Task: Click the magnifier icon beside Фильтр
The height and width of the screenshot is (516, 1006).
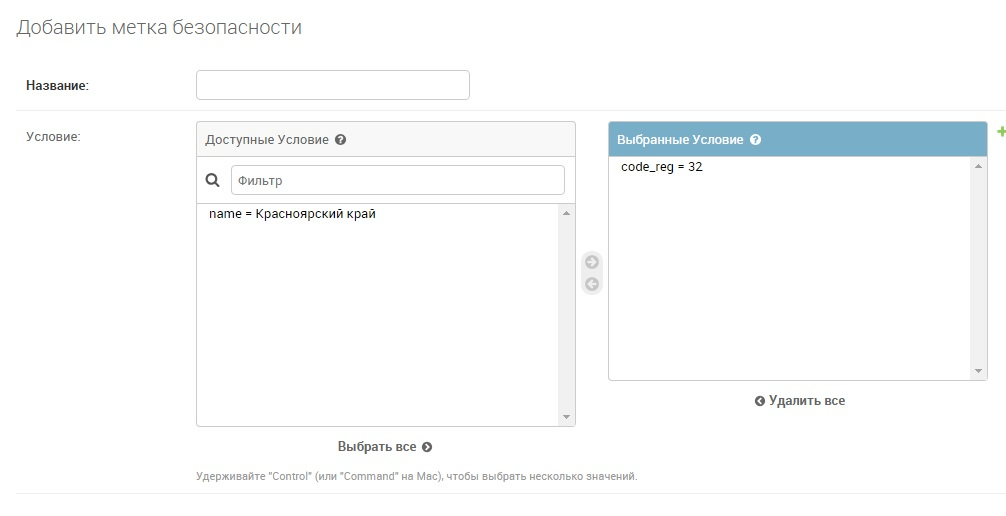Action: point(212,180)
